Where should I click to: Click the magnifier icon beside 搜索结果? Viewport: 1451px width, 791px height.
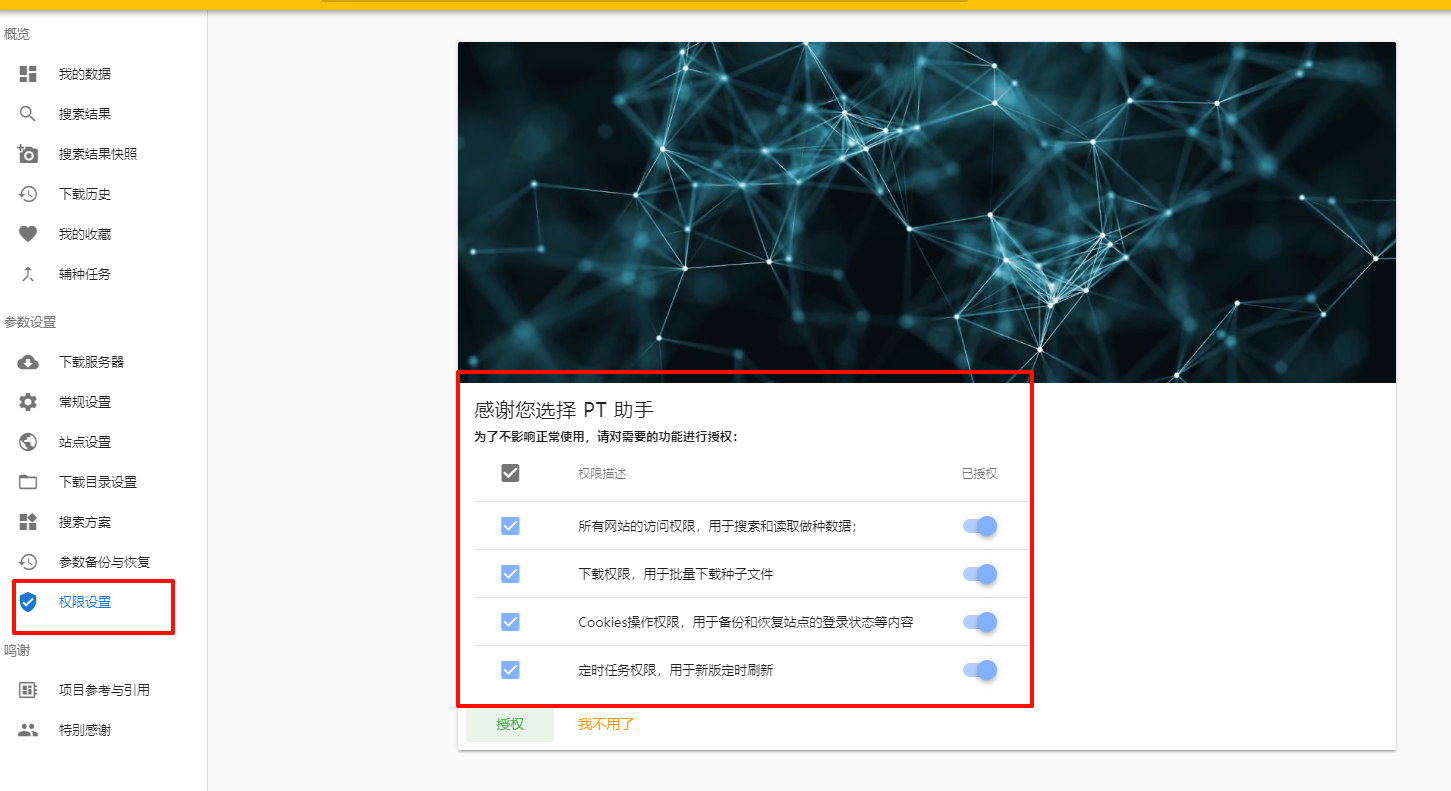coord(28,114)
